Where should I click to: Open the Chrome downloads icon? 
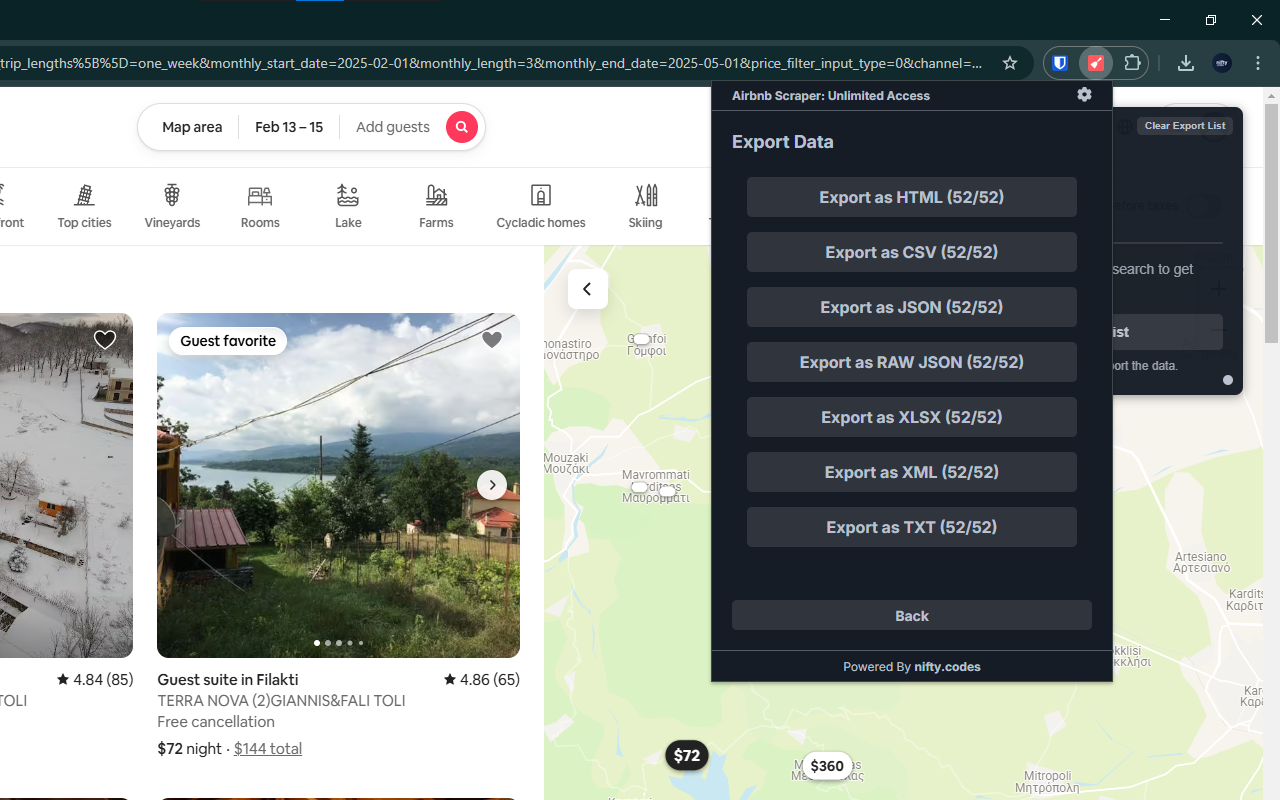click(x=1185, y=62)
